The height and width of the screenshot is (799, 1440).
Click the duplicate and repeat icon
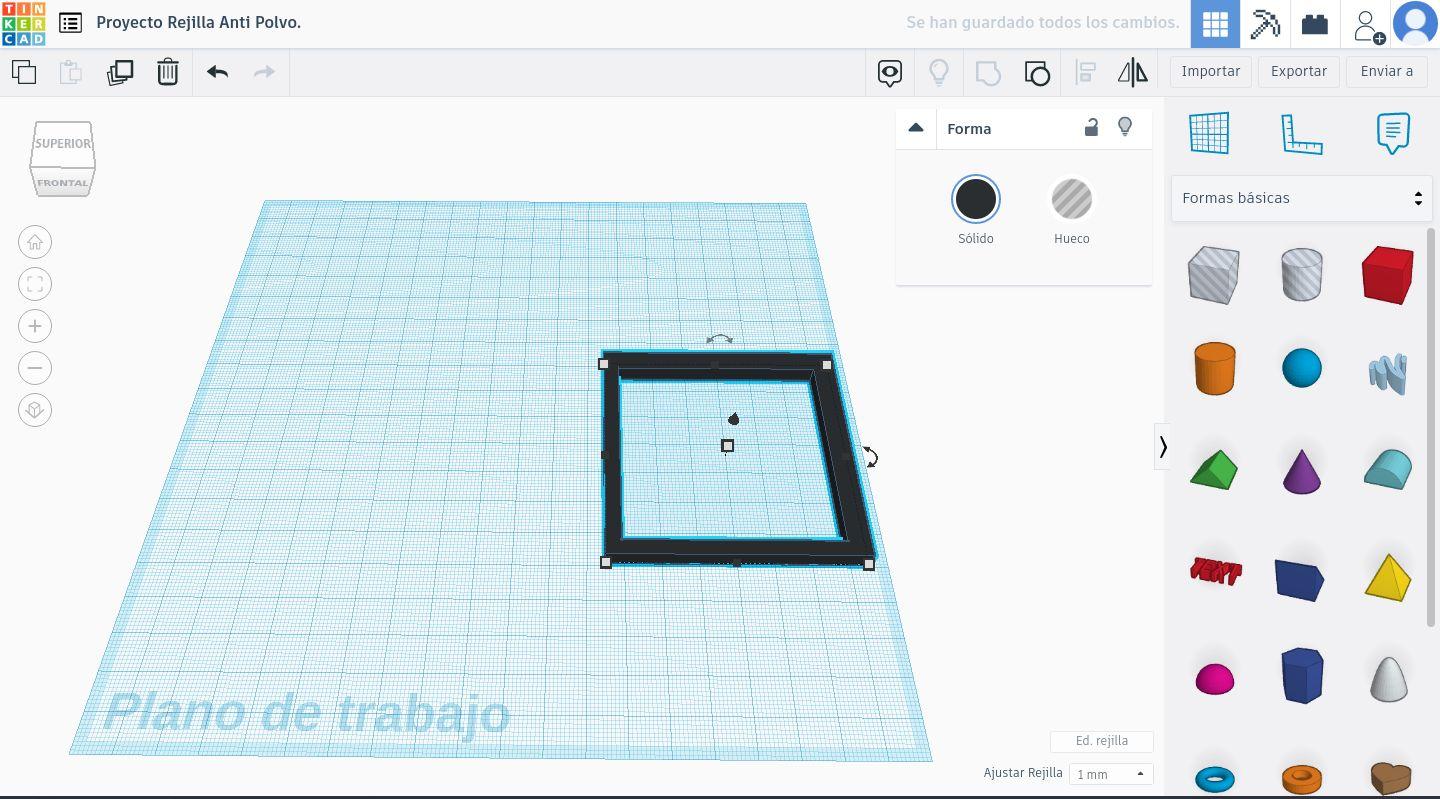[x=120, y=72]
